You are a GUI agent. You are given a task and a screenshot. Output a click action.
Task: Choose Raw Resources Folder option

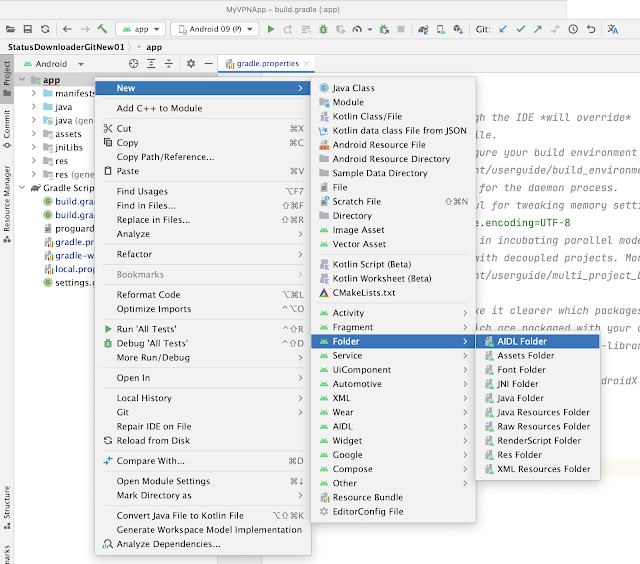click(x=538, y=426)
